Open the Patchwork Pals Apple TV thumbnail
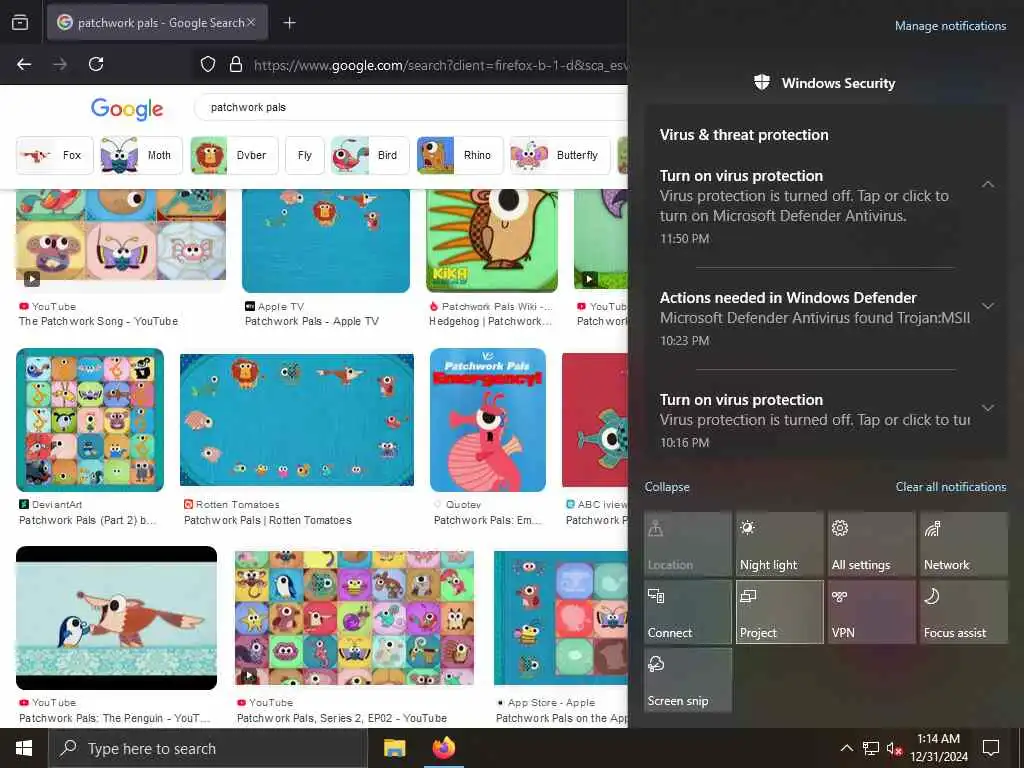The width and height of the screenshot is (1024, 768). (x=326, y=240)
